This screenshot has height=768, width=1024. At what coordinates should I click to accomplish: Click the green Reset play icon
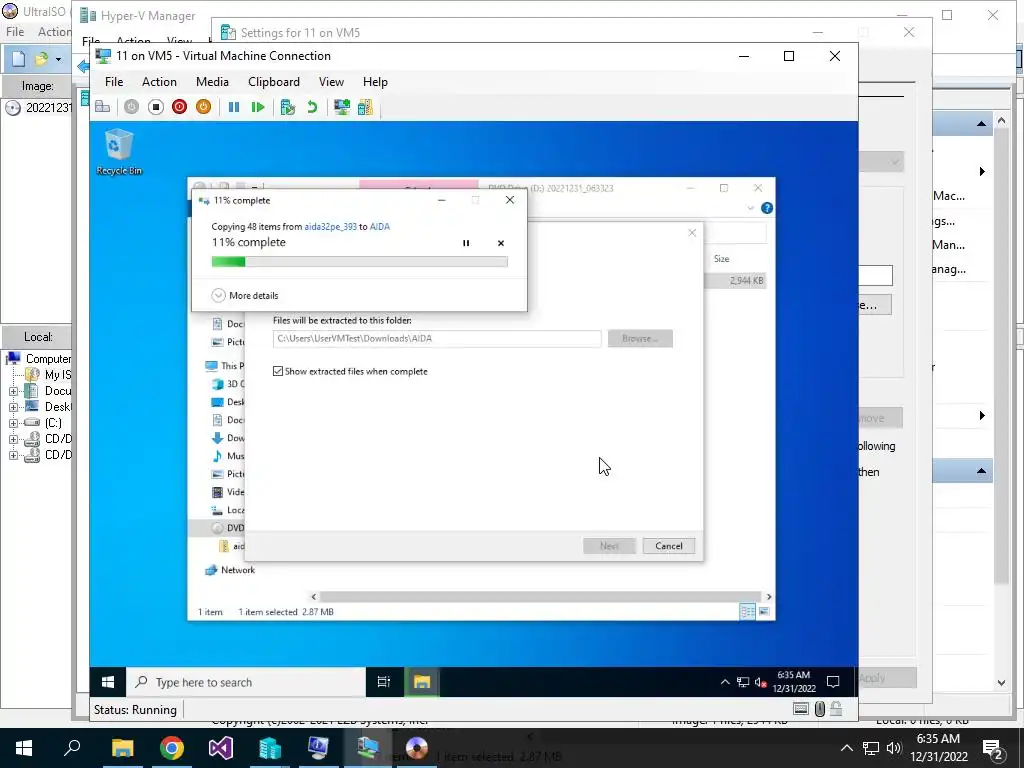(258, 107)
